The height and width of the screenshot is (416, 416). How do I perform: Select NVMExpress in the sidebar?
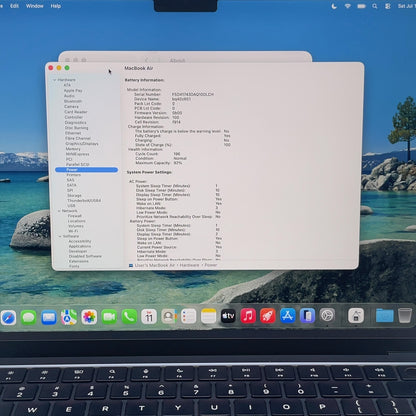77,154
